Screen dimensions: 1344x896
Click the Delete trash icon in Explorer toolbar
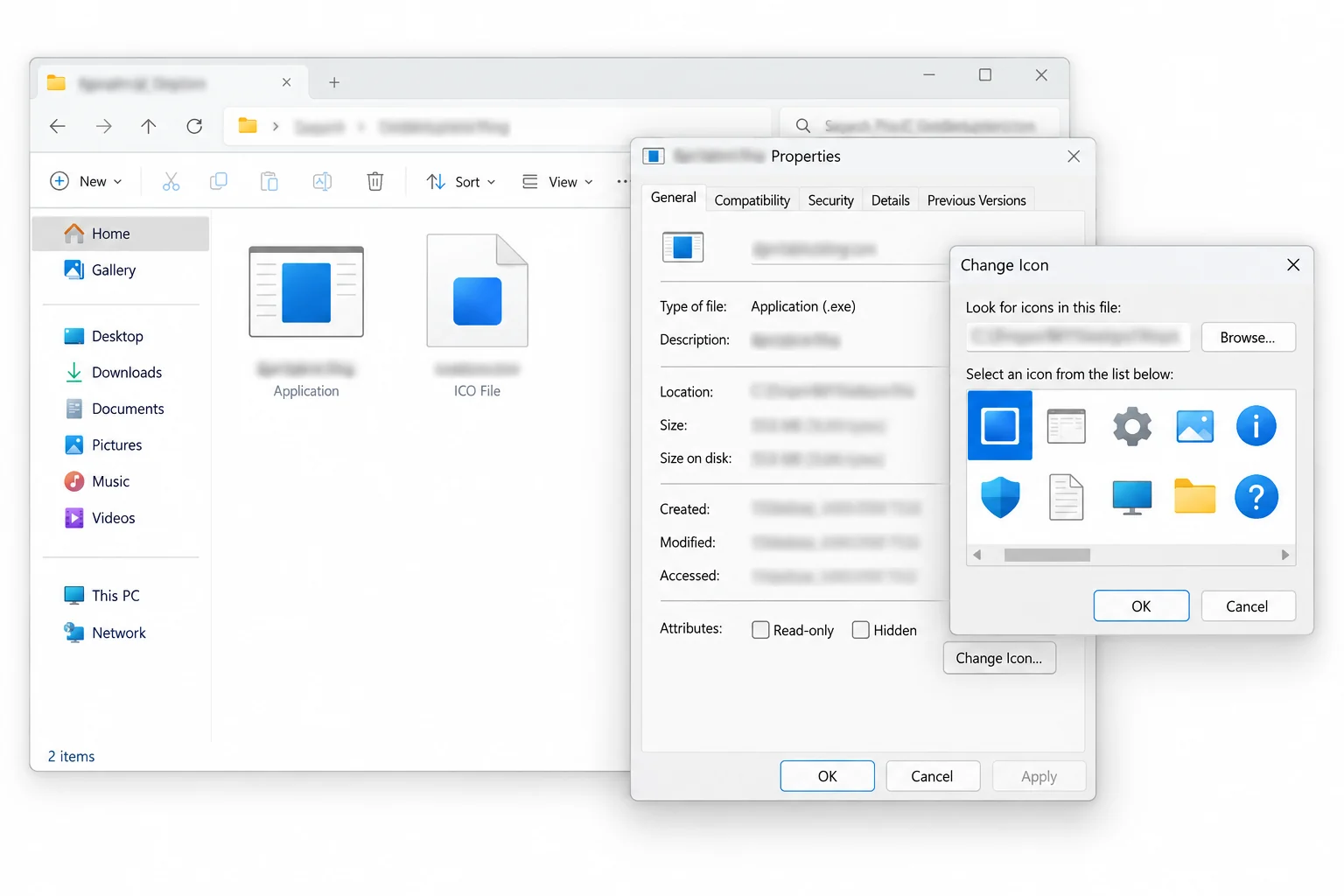tap(374, 181)
